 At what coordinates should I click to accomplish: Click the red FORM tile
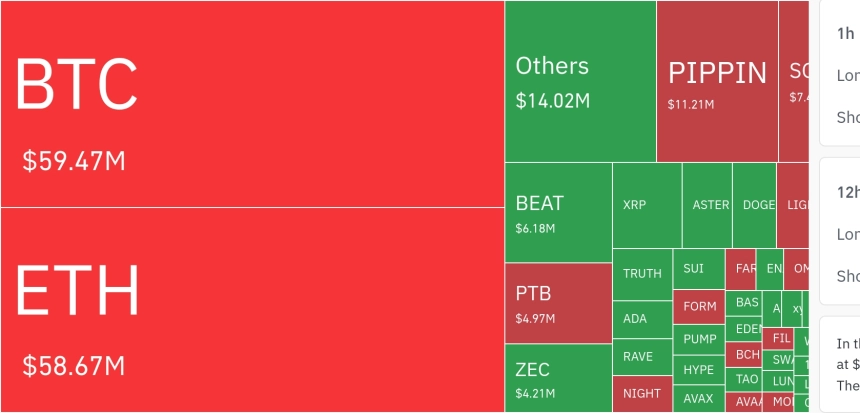[699, 307]
